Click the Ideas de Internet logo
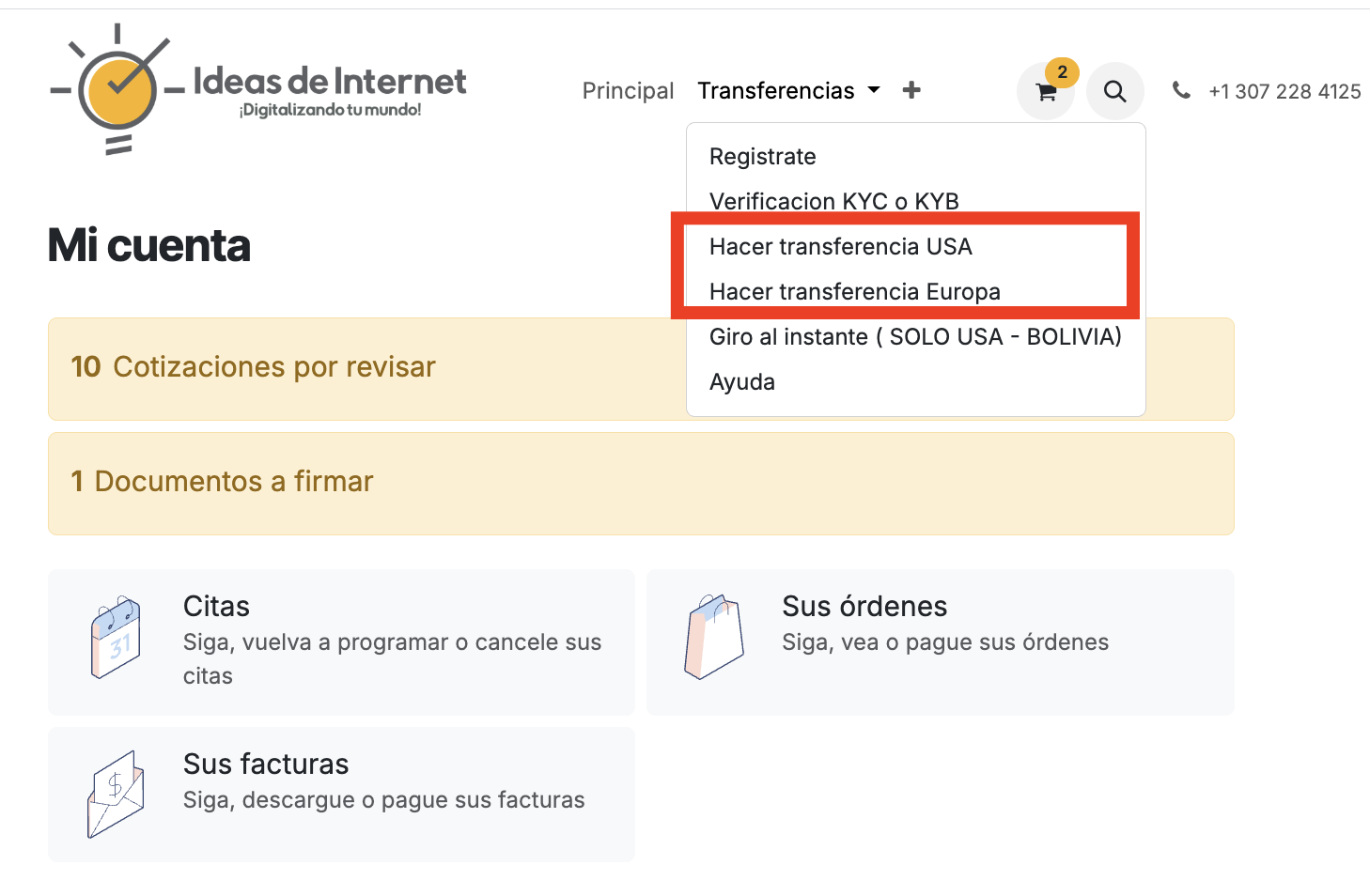Screen dimensions: 1370x896 pos(259,90)
